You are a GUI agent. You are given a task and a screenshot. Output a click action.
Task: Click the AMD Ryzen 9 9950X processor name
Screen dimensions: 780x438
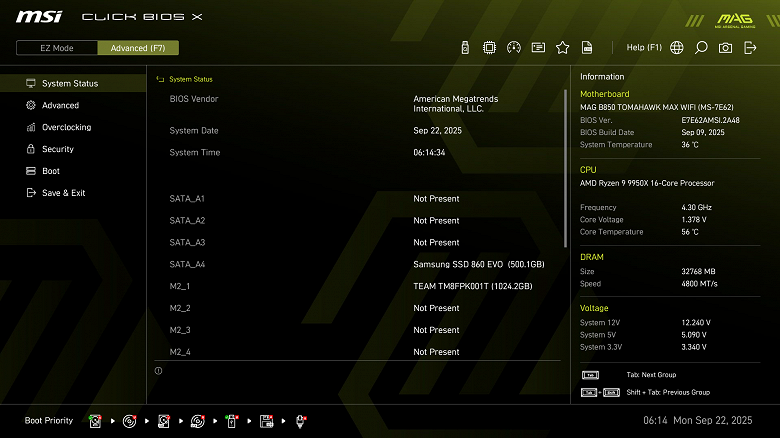tap(647, 183)
